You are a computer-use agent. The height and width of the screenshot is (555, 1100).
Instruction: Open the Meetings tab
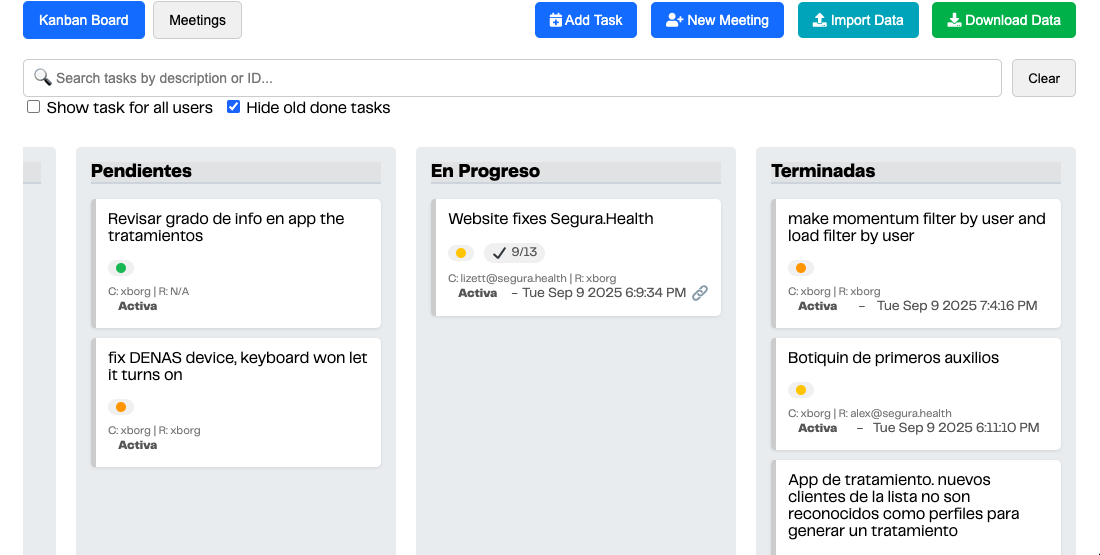tap(197, 20)
